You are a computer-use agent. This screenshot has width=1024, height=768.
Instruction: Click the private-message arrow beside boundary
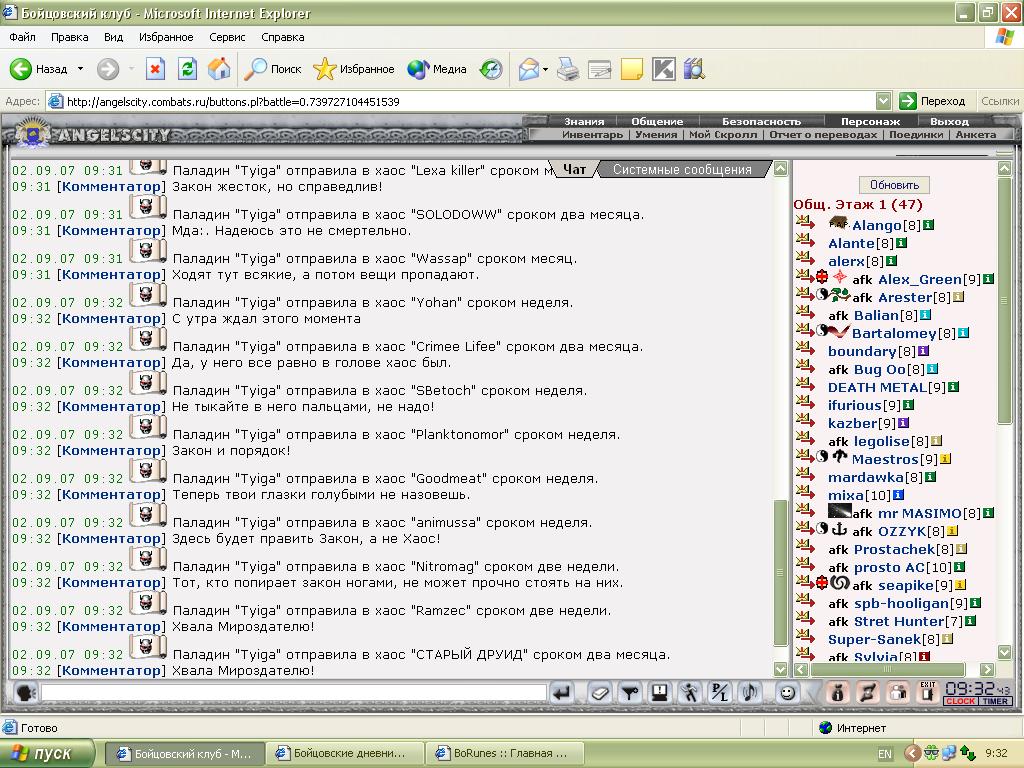(806, 350)
